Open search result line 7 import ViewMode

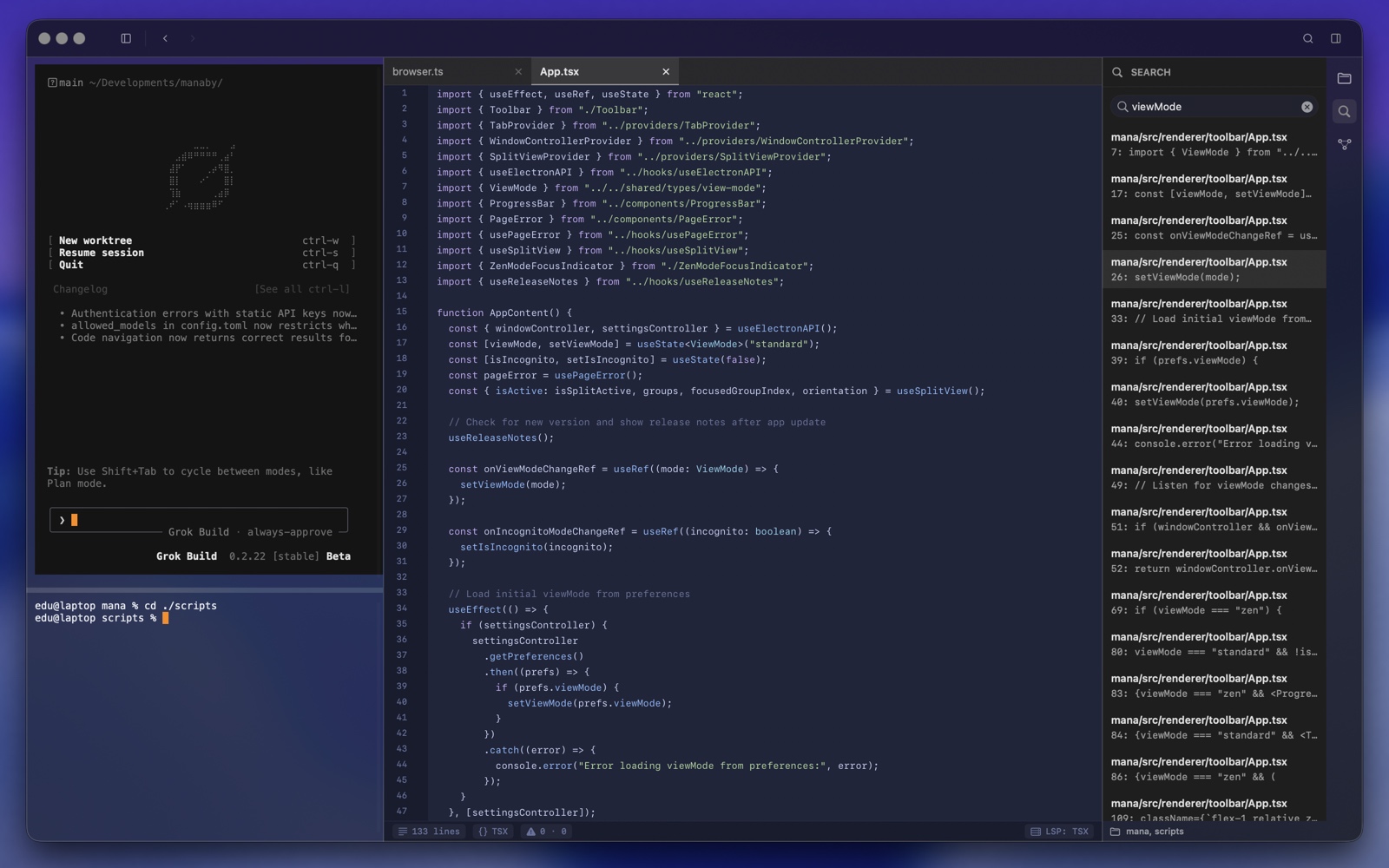tap(1214, 145)
